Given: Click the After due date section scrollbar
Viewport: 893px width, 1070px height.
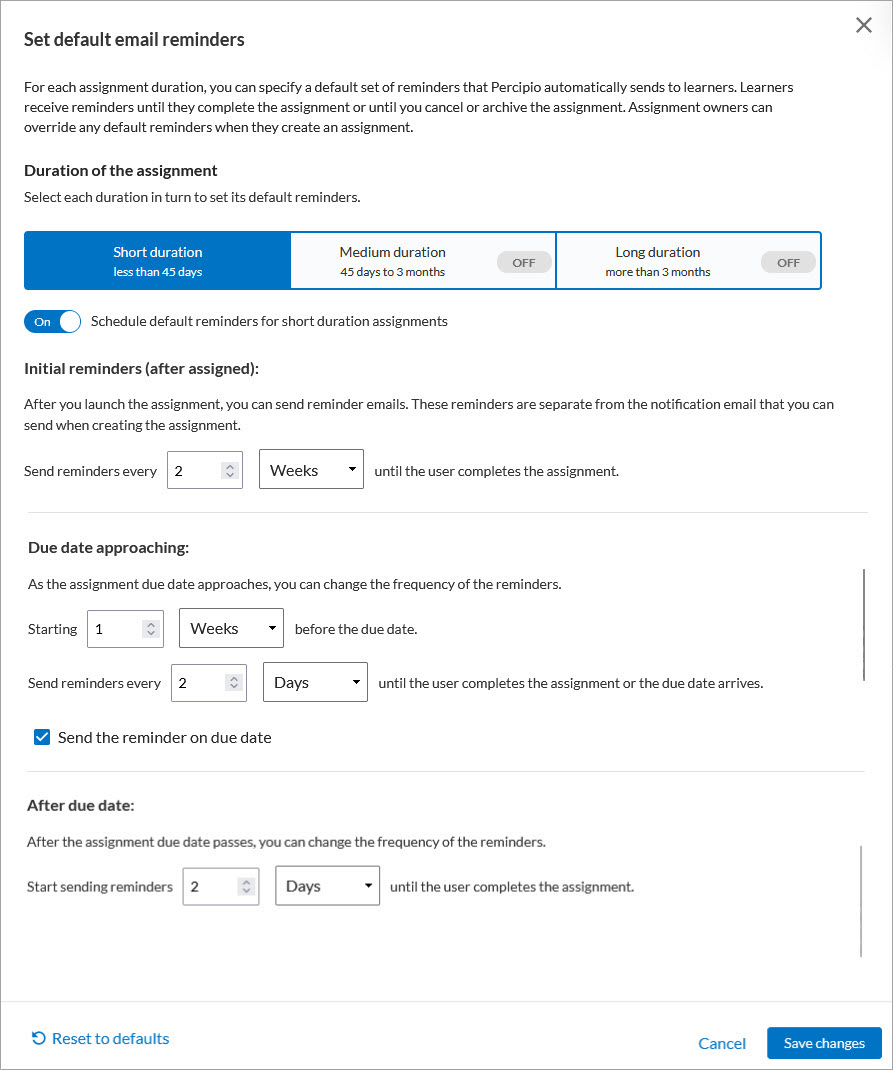Looking at the screenshot, I should pyautogui.click(x=861, y=900).
